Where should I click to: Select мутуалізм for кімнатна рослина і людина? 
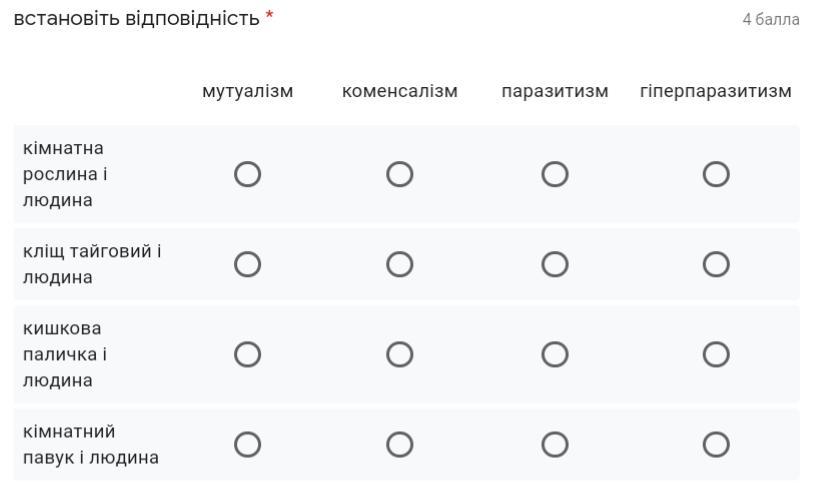pos(247,174)
